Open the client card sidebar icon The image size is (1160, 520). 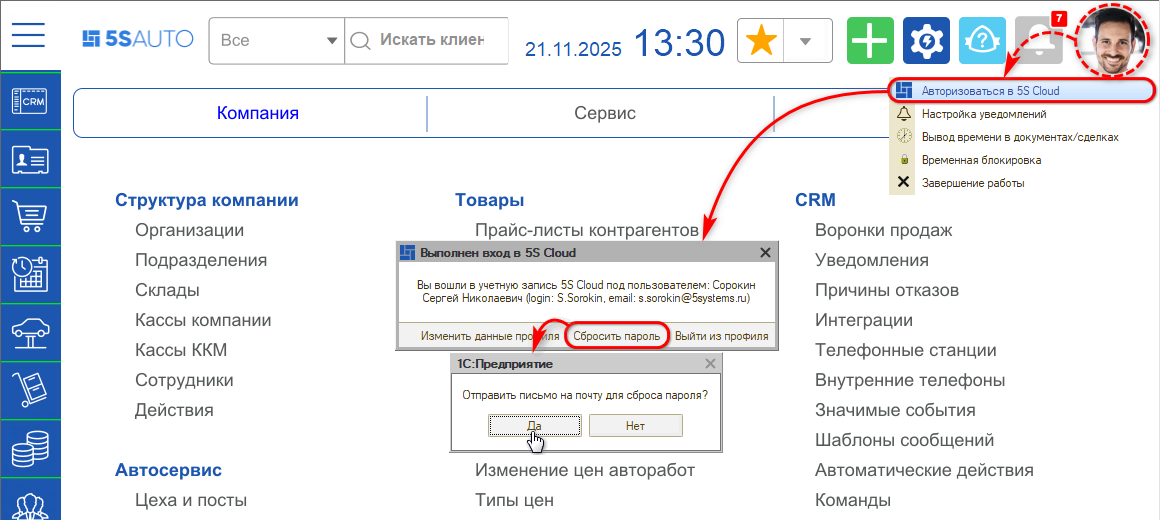pos(30,160)
